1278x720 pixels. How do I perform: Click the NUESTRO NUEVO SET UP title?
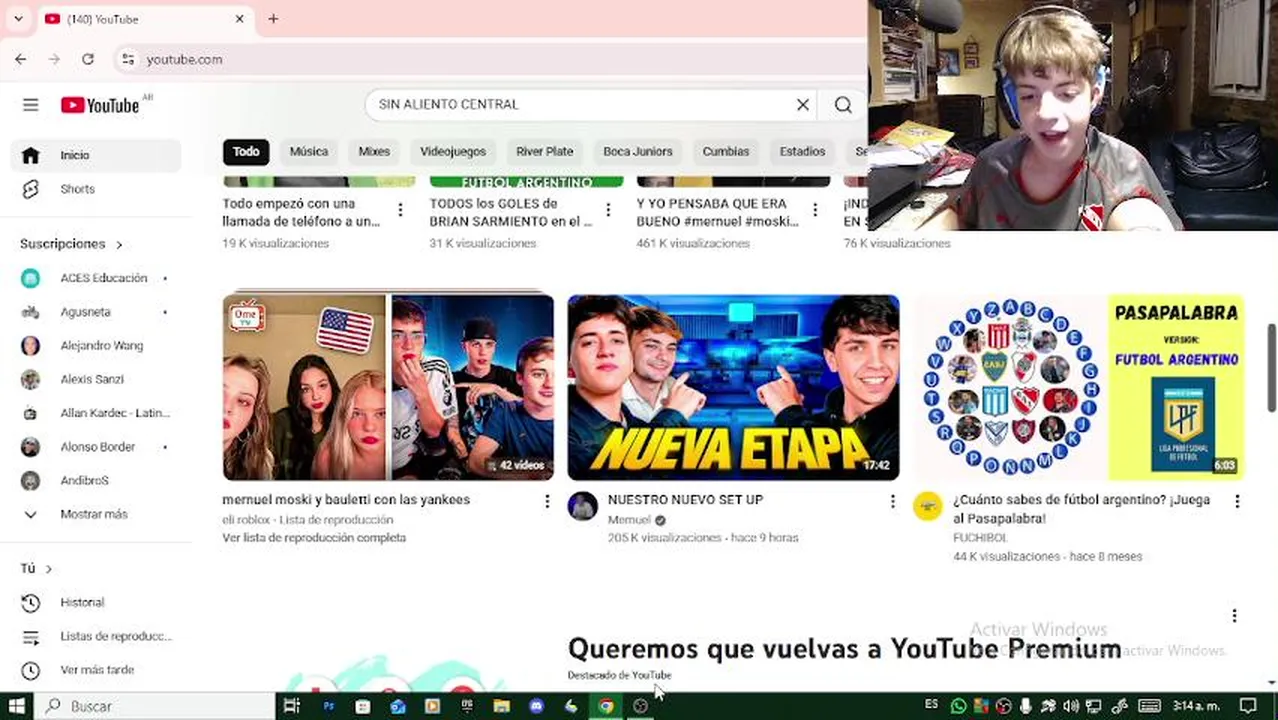pos(685,500)
